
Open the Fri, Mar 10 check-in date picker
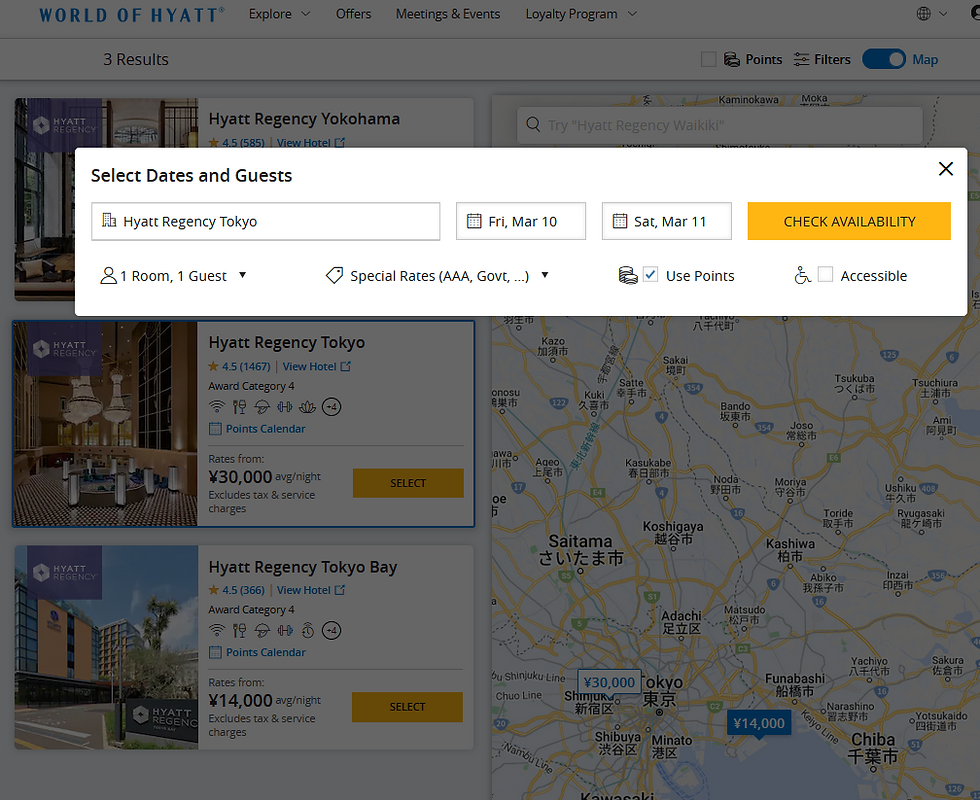coord(521,221)
